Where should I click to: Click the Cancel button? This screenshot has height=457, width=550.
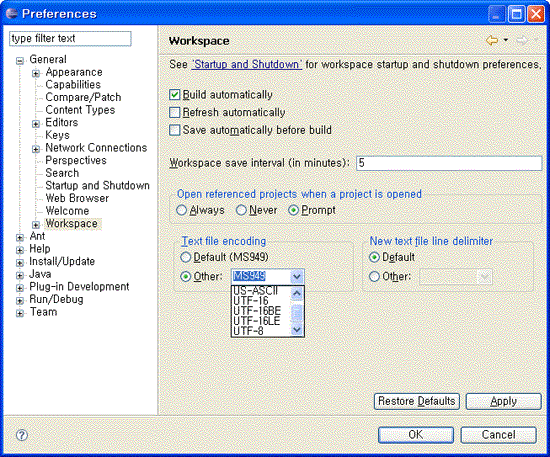click(498, 435)
